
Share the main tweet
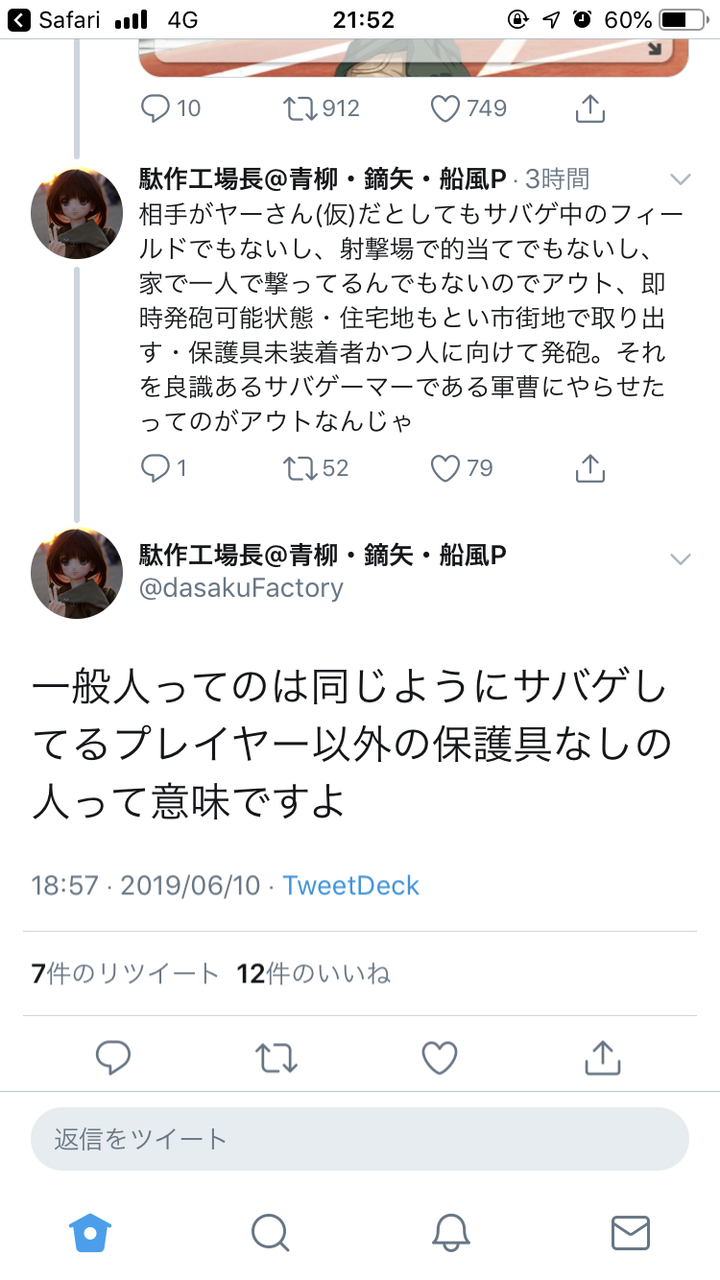click(x=602, y=1056)
